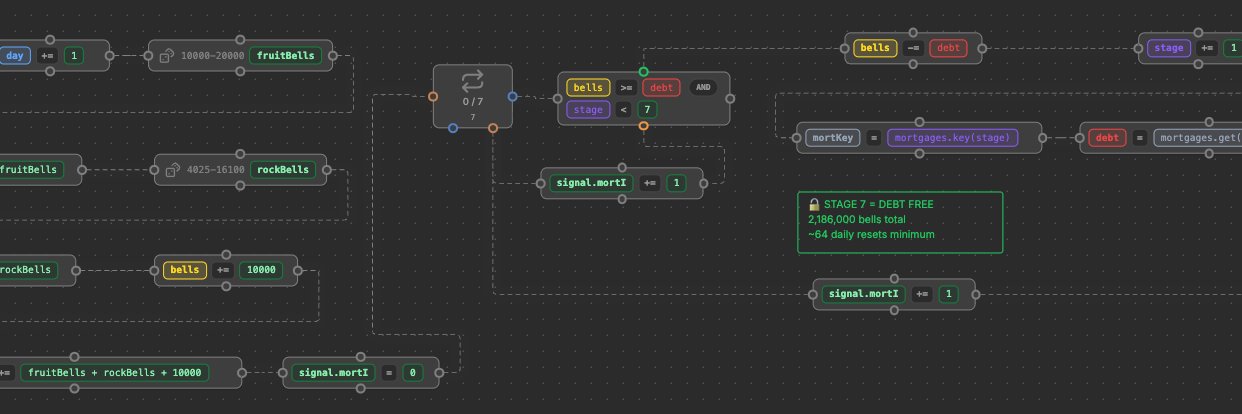The image size is (1242, 414).
Task: Click the lock icon in the STAGE 7 note
Action: [814, 204]
